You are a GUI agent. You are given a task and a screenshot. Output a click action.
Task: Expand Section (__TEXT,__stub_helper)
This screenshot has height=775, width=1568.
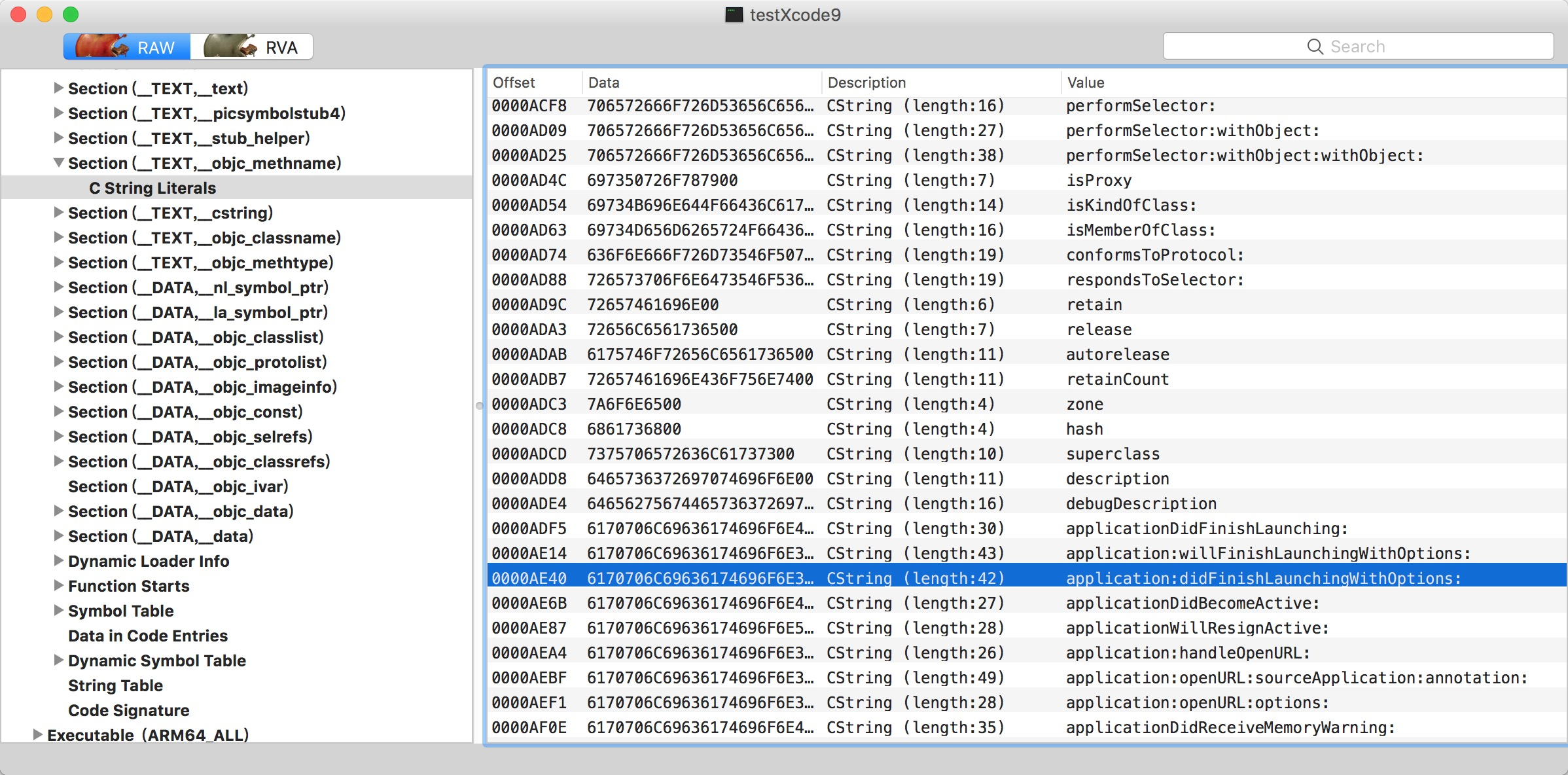click(x=58, y=137)
